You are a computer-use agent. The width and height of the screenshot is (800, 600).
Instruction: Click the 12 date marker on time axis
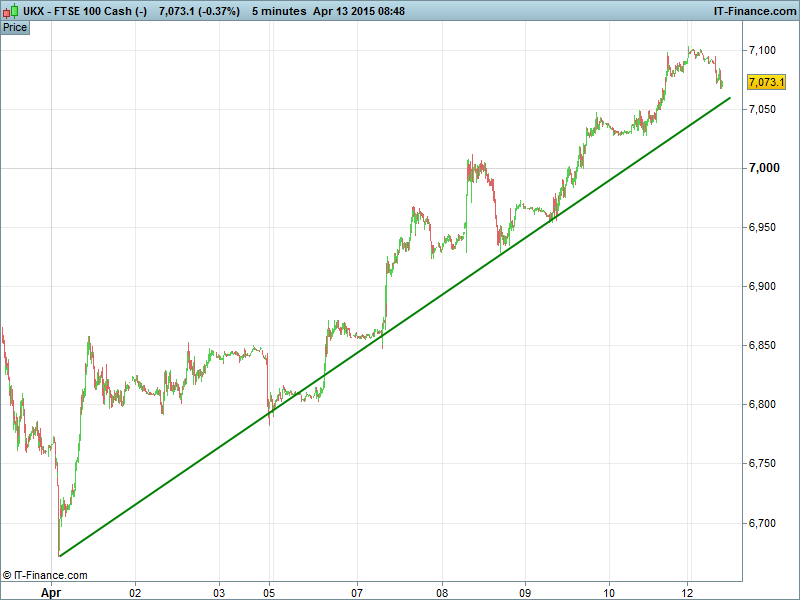[x=688, y=592]
